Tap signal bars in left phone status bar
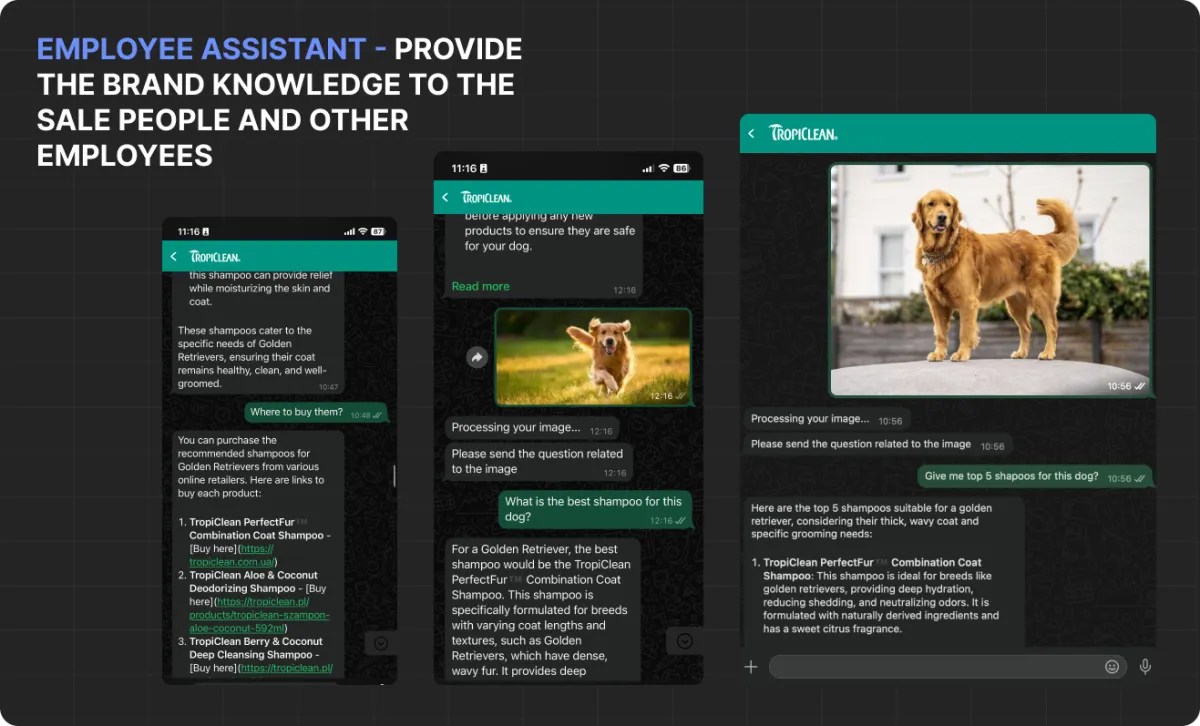1200x726 pixels. [x=349, y=231]
